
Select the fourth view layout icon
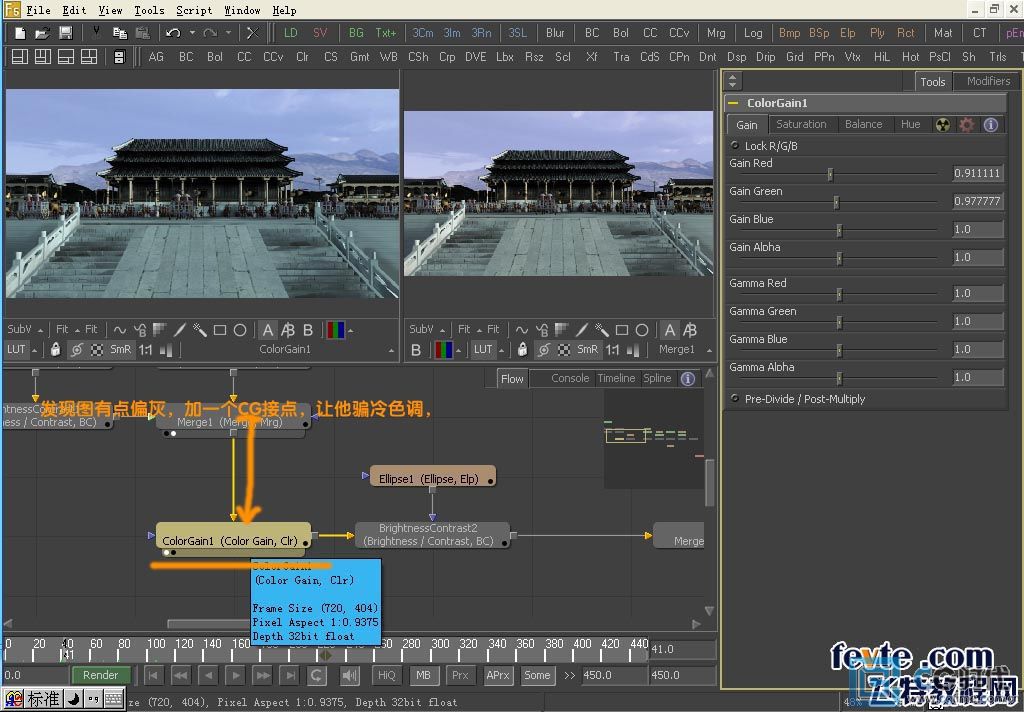(89, 57)
